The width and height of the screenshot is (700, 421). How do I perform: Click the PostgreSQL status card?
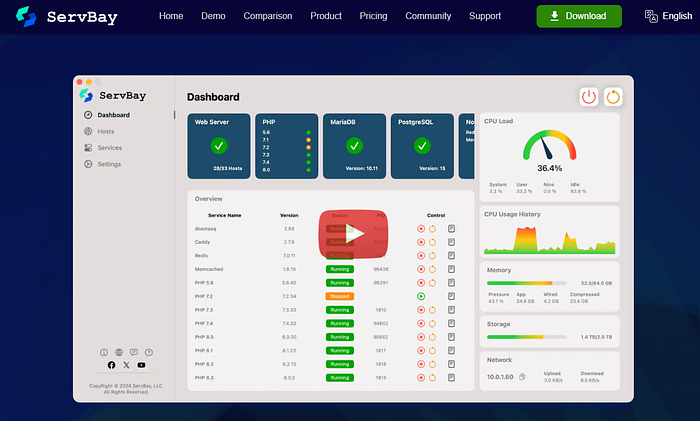click(422, 146)
